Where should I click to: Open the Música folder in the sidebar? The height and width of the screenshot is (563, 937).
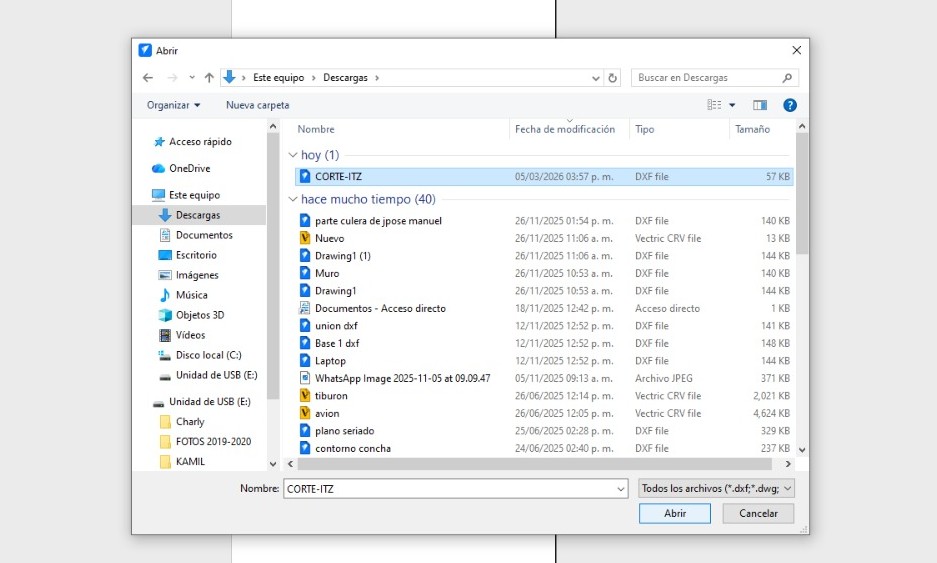click(183, 295)
